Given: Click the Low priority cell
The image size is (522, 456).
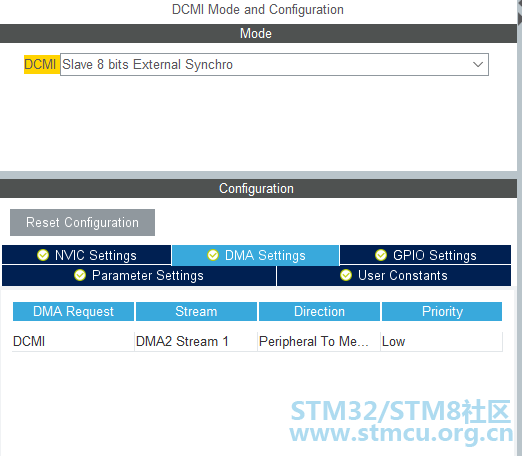Looking at the screenshot, I should pyautogui.click(x=441, y=341).
